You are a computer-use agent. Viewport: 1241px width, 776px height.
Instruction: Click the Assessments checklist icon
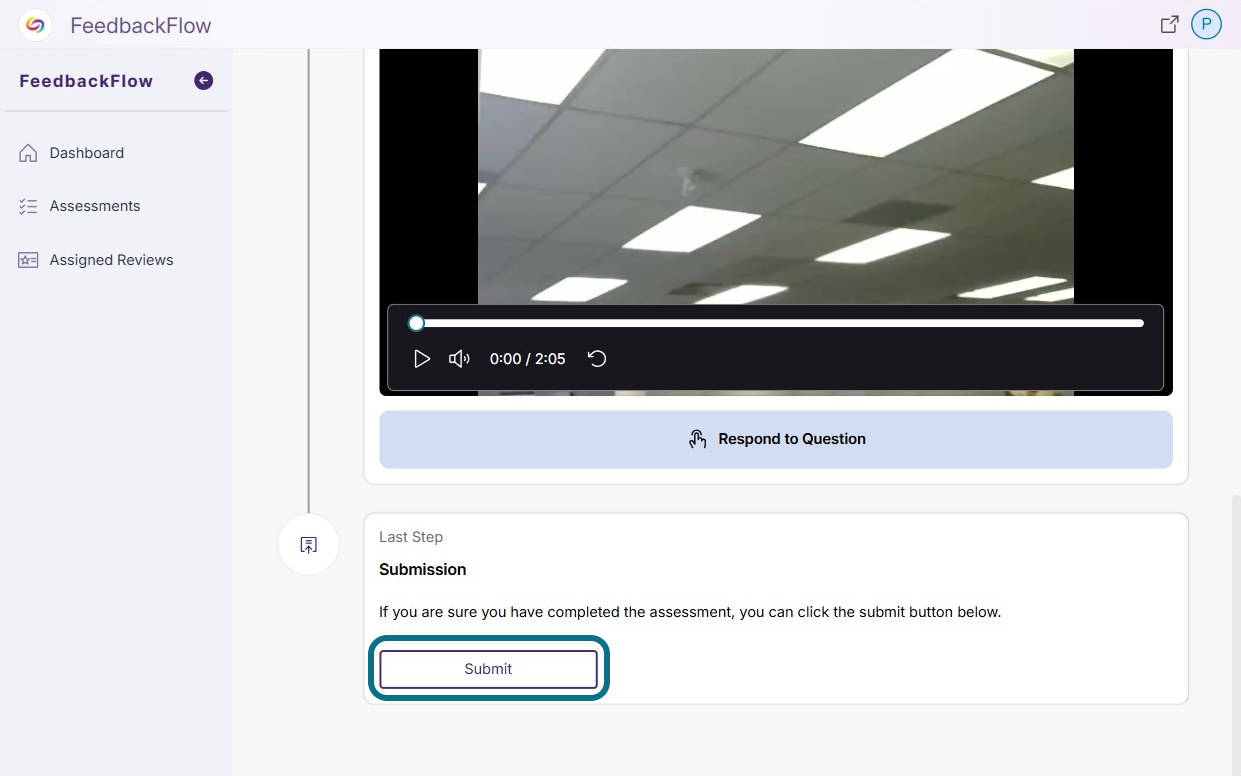pyautogui.click(x=28, y=206)
